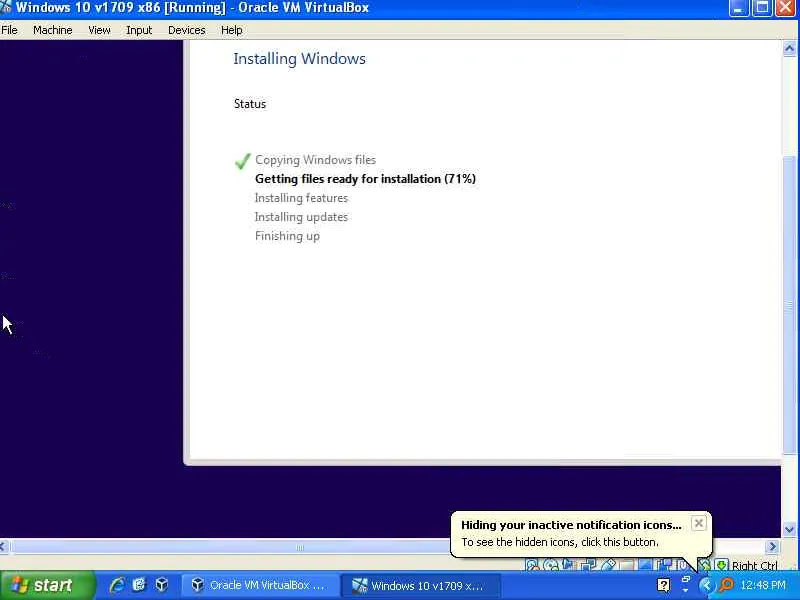Click the VirtualBox window title bar icon
This screenshot has width=800, height=600.
pyautogui.click(x=6, y=7)
